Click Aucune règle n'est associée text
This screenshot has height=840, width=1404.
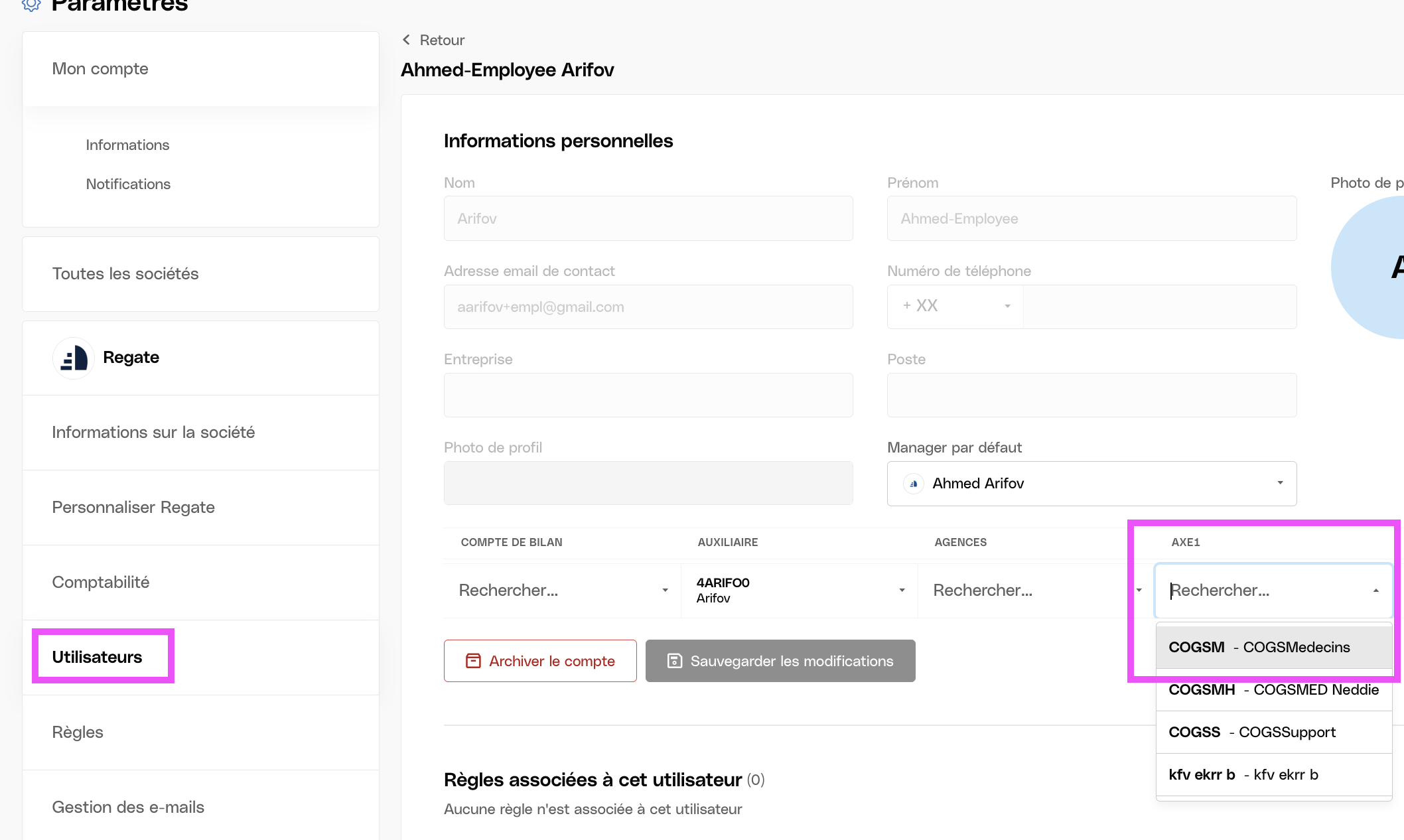[593, 809]
